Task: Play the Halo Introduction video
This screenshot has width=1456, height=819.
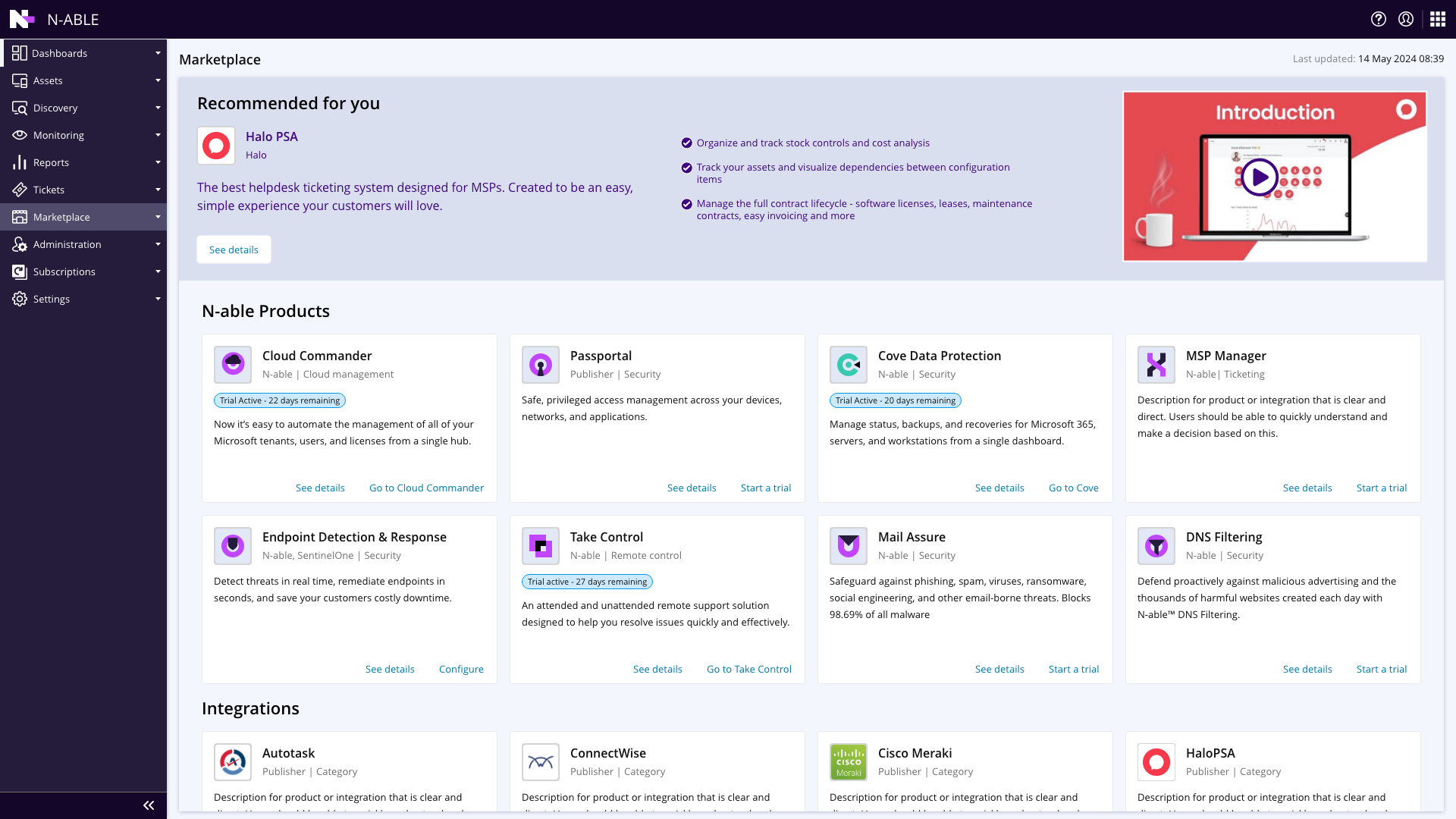Action: [x=1260, y=177]
